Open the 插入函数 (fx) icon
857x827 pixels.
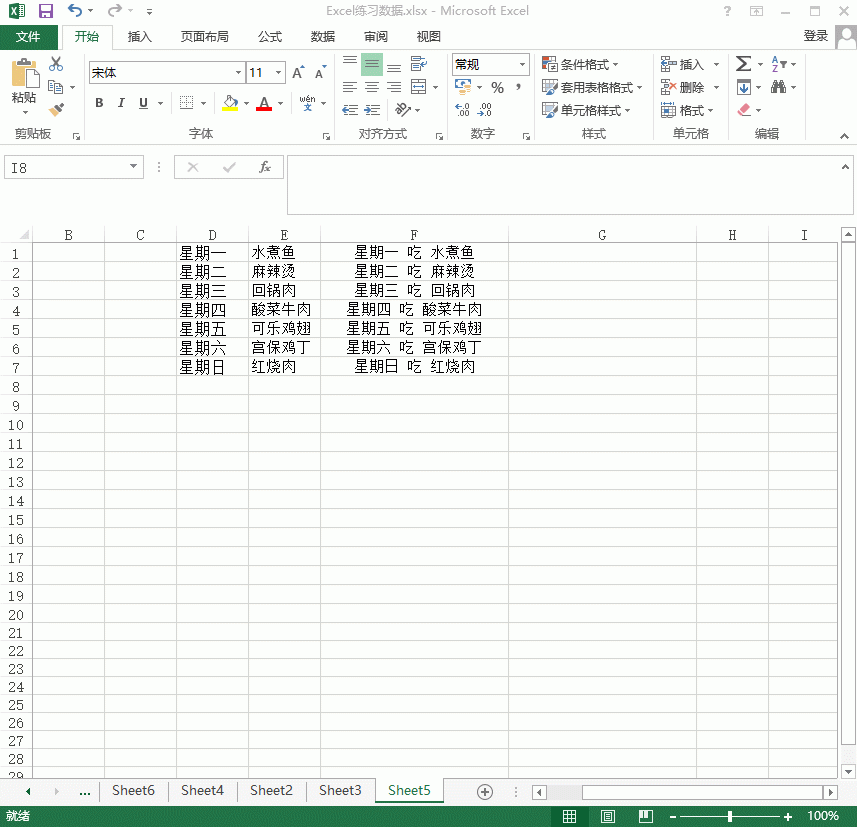tap(265, 167)
